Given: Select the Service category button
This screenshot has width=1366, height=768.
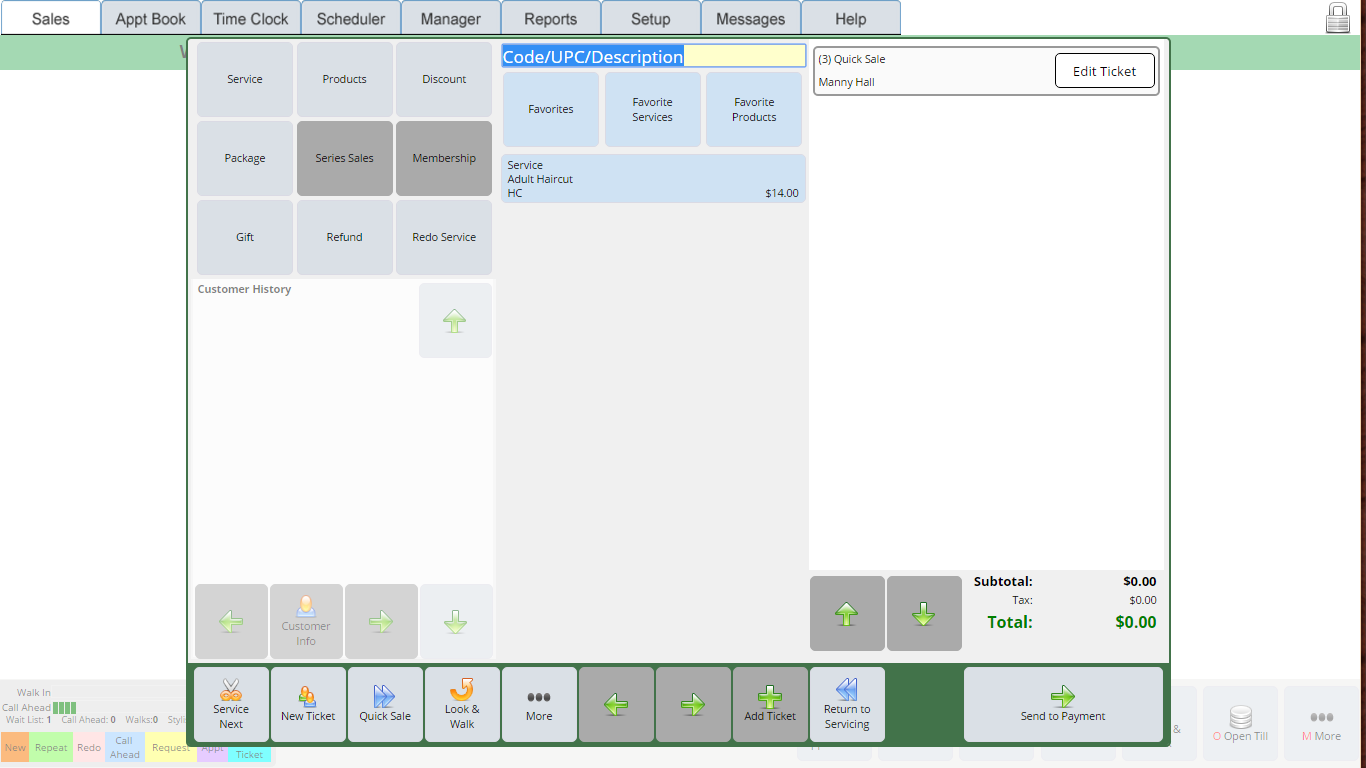Looking at the screenshot, I should (245, 79).
